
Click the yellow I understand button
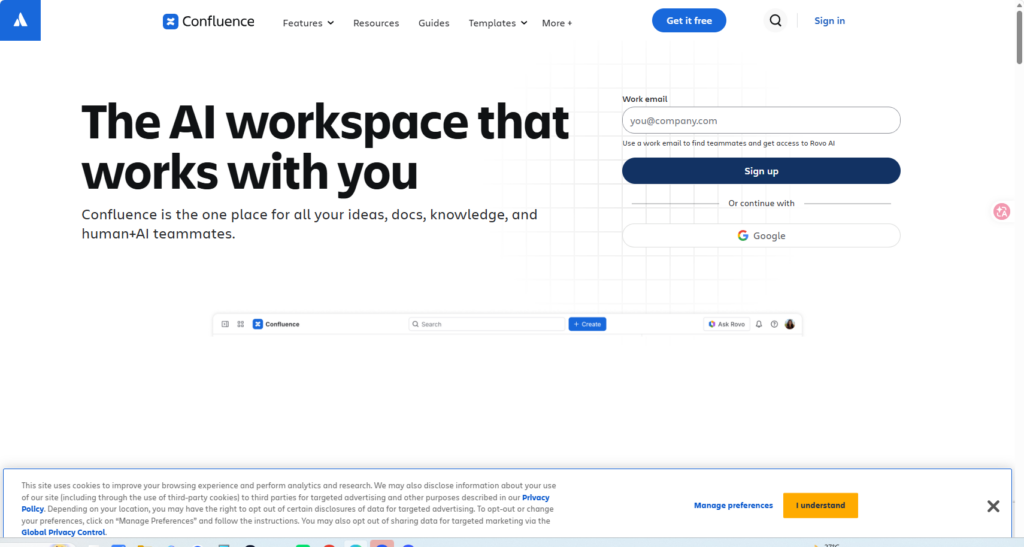tap(820, 505)
